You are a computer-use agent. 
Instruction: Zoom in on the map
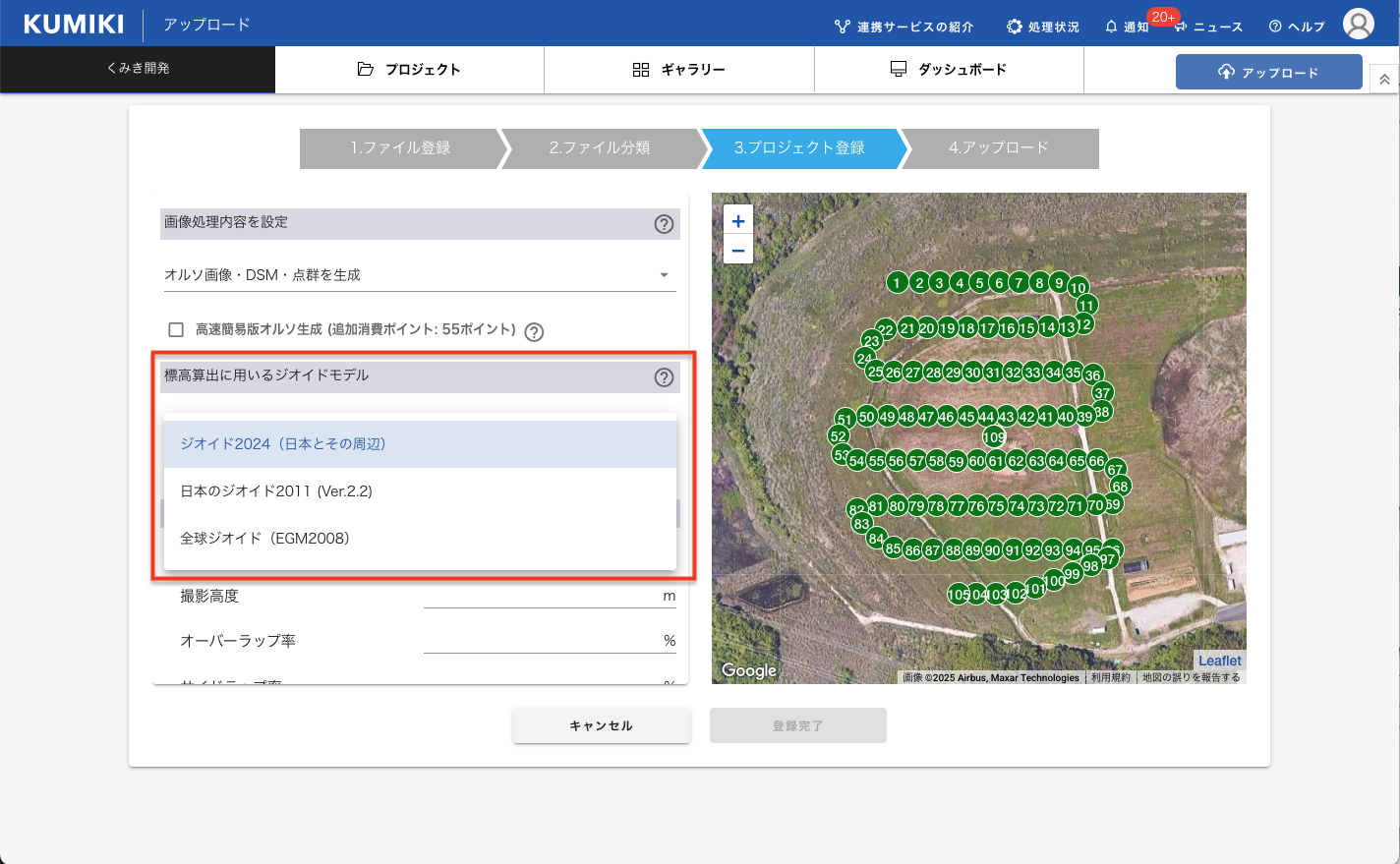[738, 221]
